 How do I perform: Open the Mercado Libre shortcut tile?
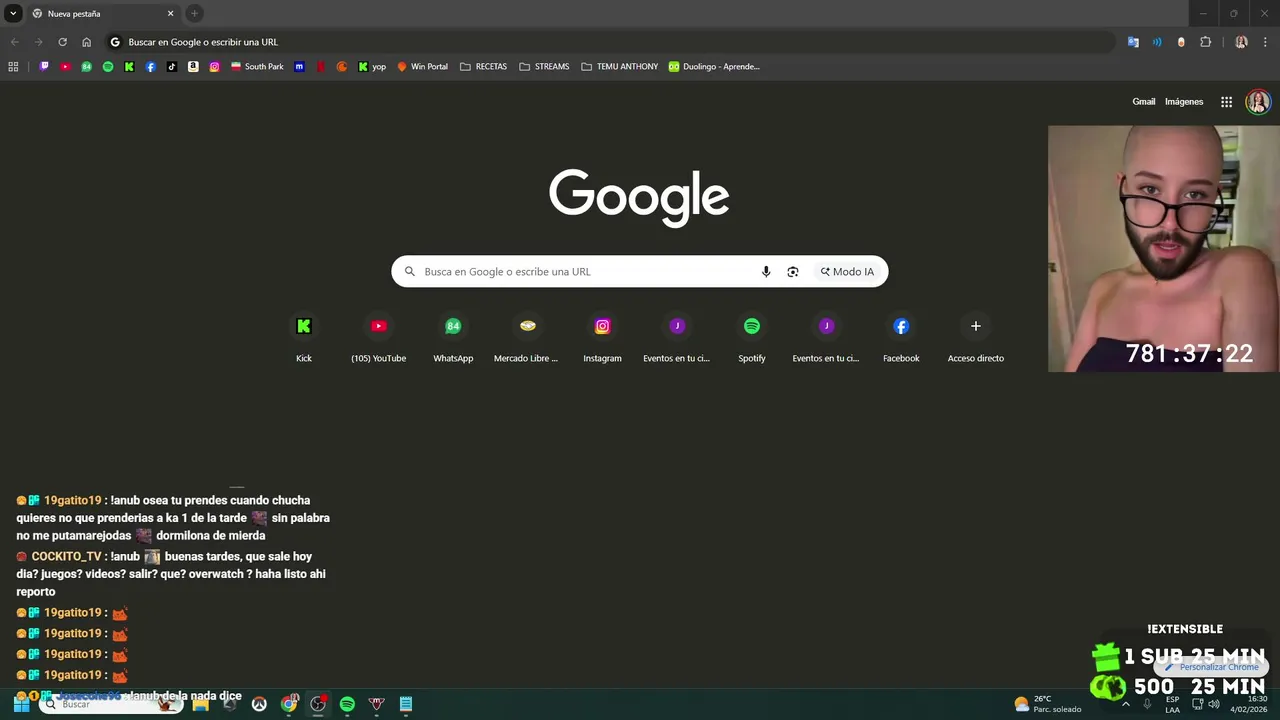(527, 338)
